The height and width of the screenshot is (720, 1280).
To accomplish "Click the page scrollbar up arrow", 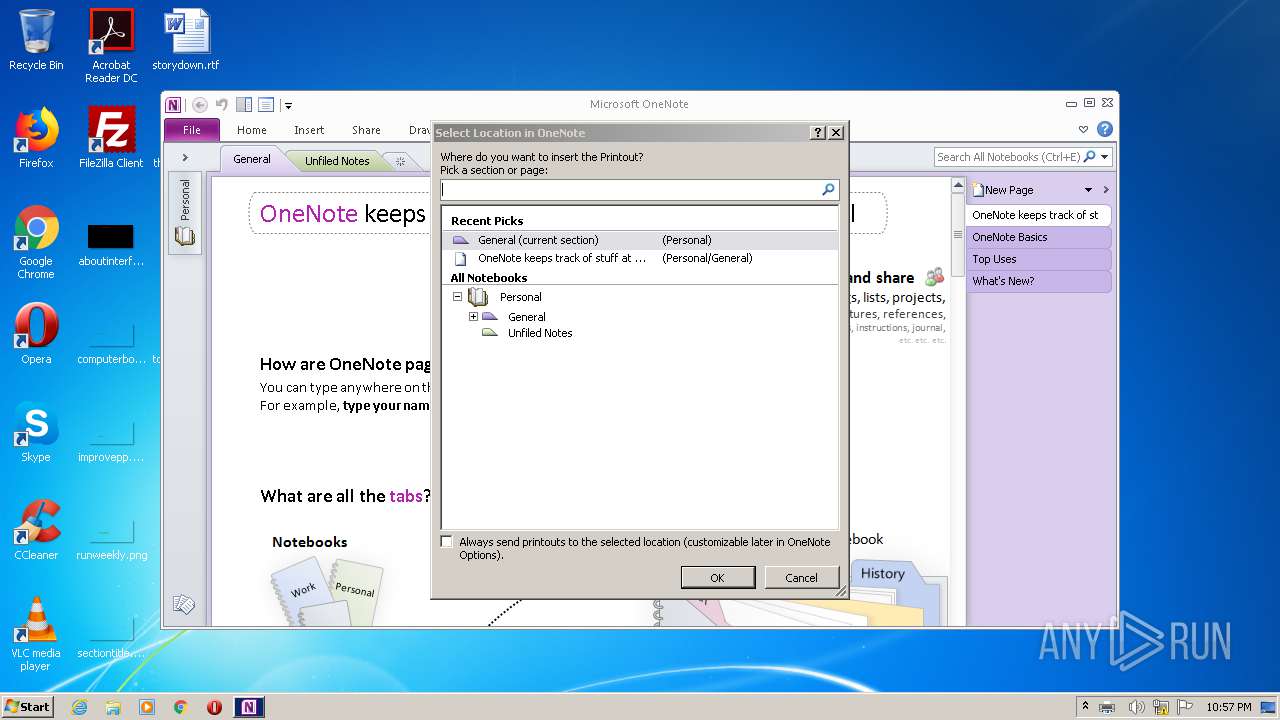I will (x=957, y=186).
